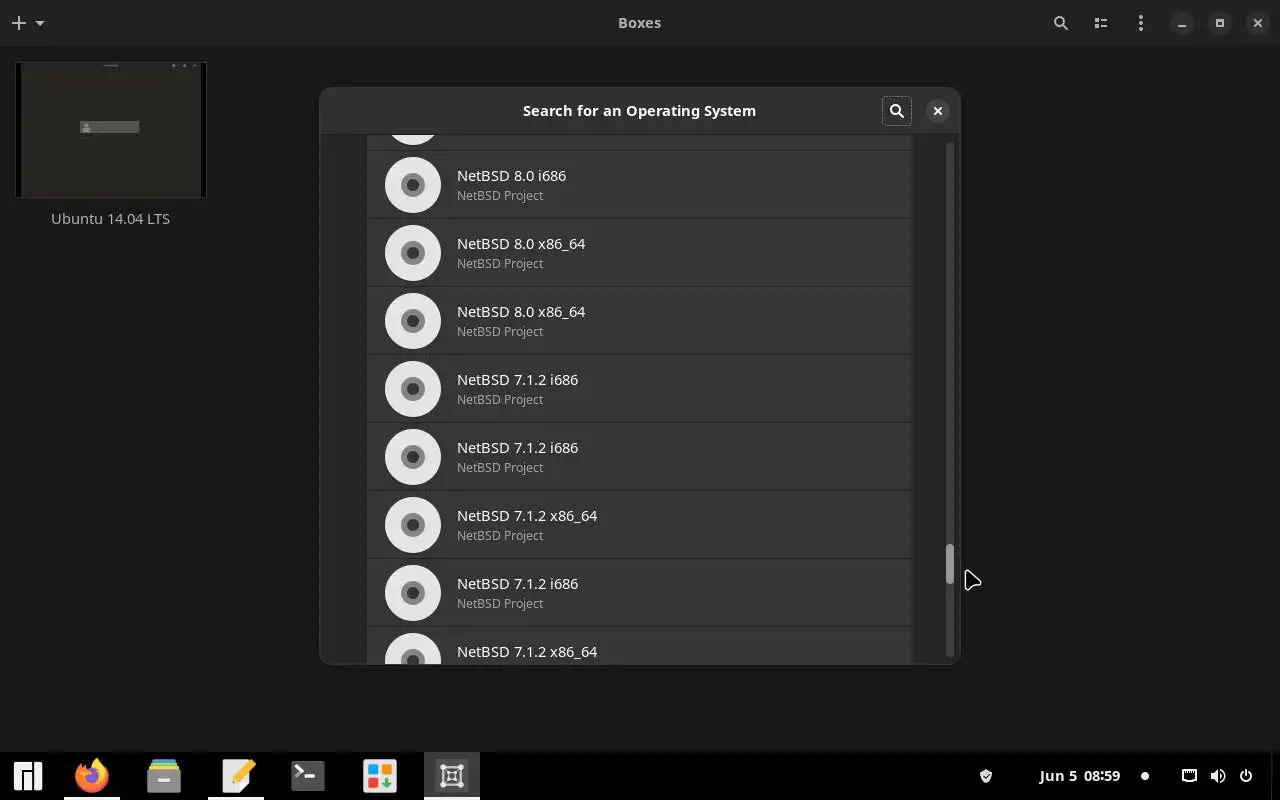Open the Boxes three-dot main menu
Screen dimensions: 1280x800
point(1141,23)
